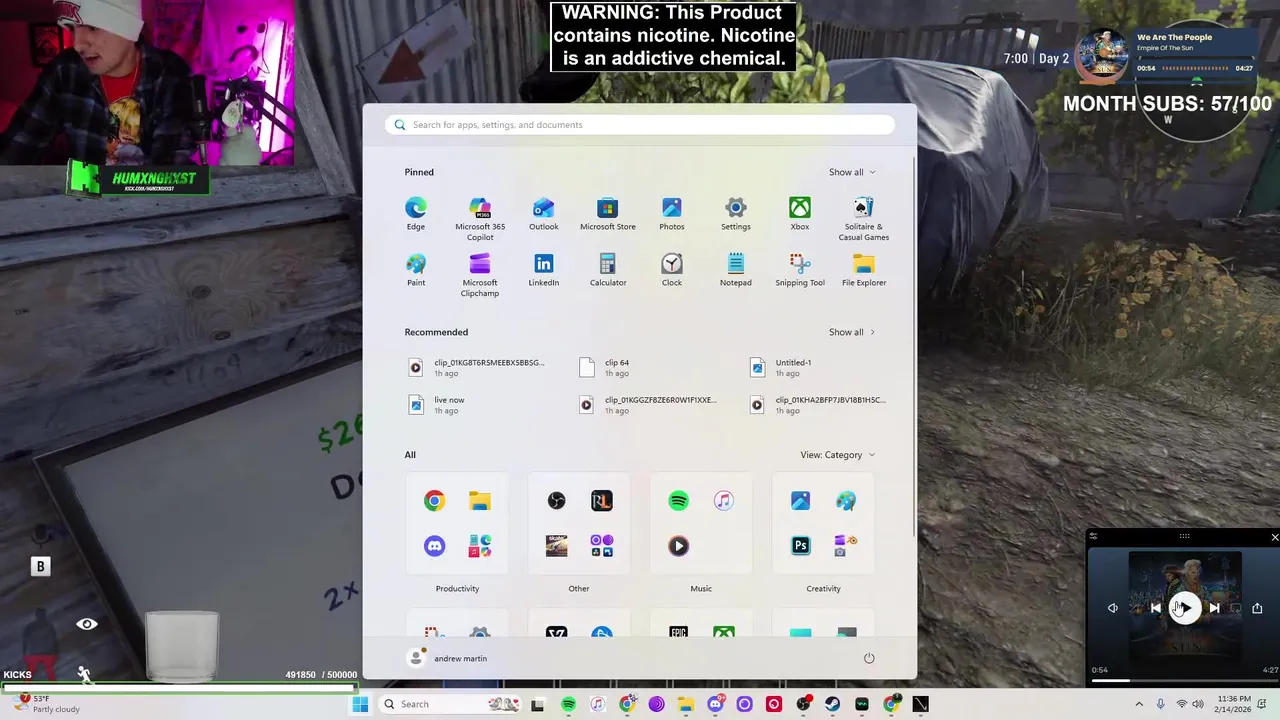This screenshot has height=720, width=1280.
Task: Open Rocket League in Other category
Action: coord(601,501)
